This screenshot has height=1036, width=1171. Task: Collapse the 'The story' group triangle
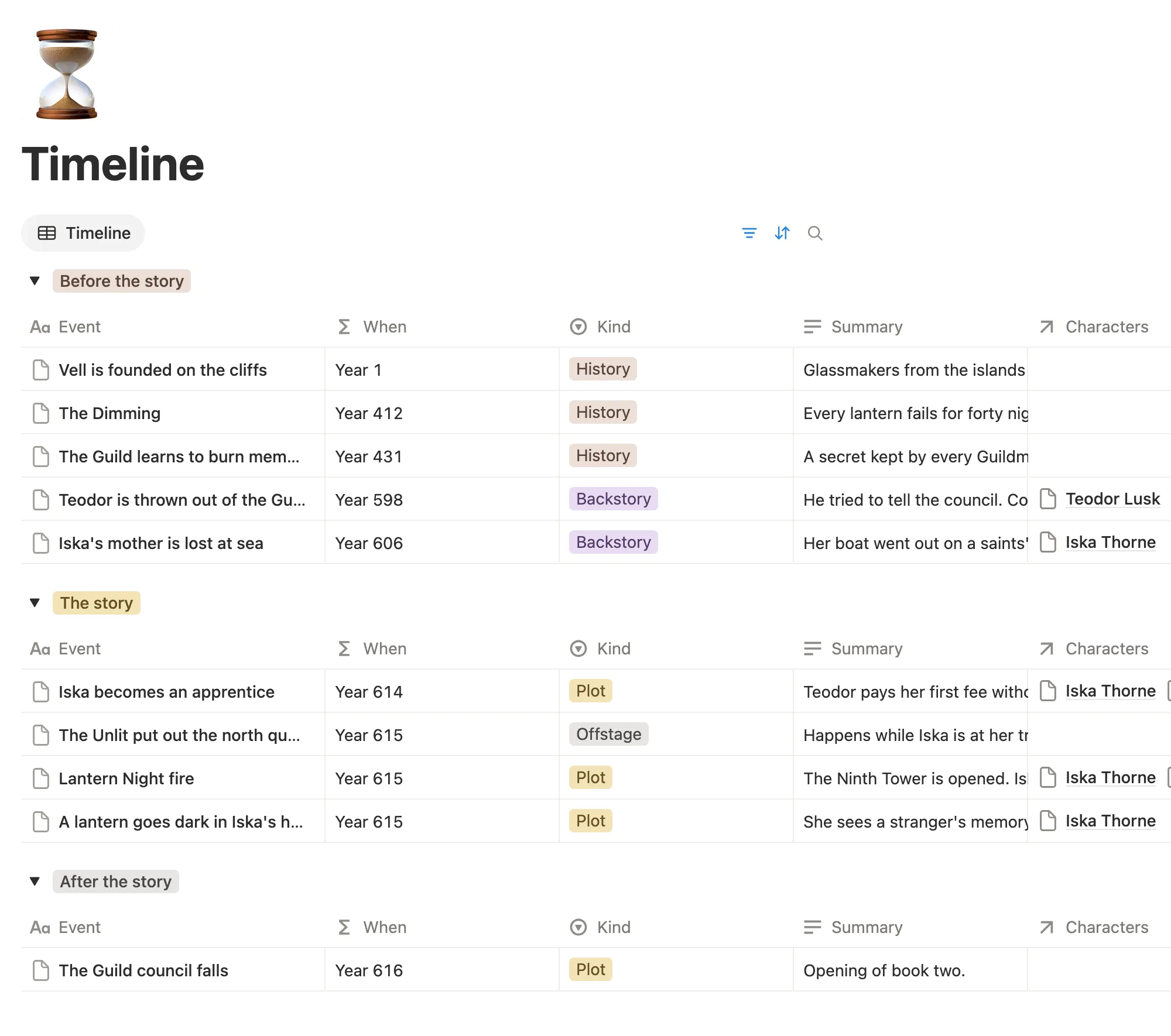pyautogui.click(x=35, y=603)
